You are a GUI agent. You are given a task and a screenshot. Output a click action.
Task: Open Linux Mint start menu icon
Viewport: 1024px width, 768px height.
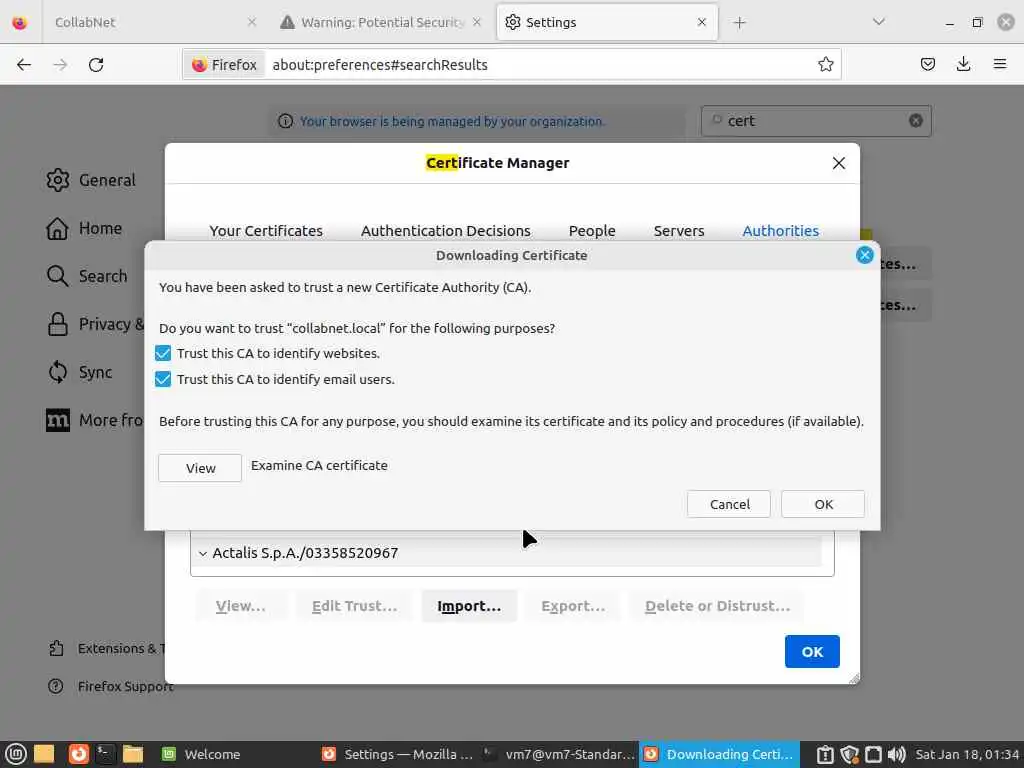coord(15,754)
